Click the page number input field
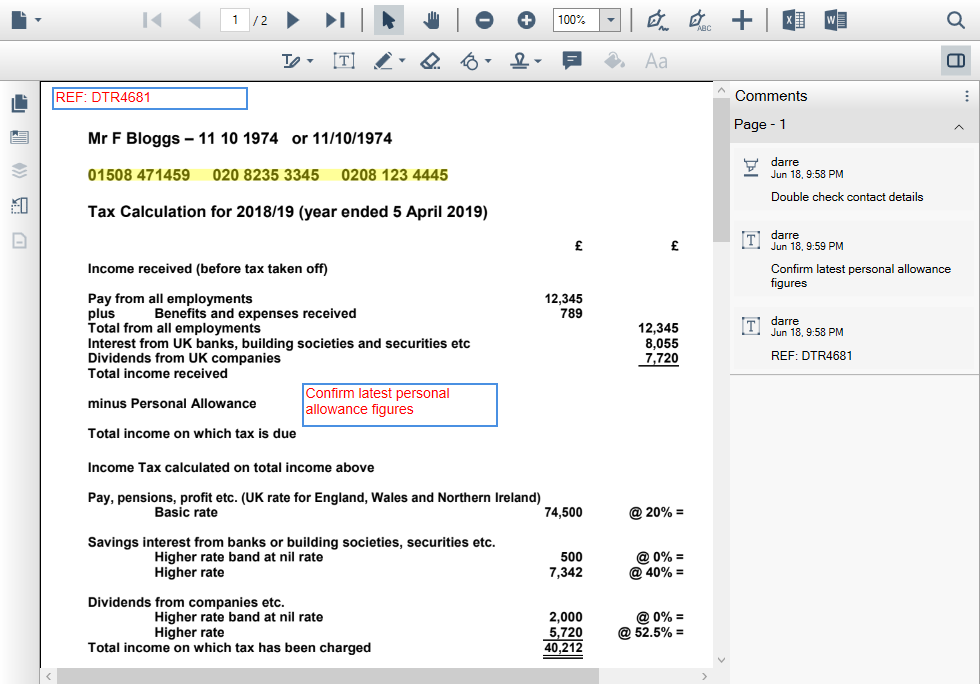 (235, 20)
